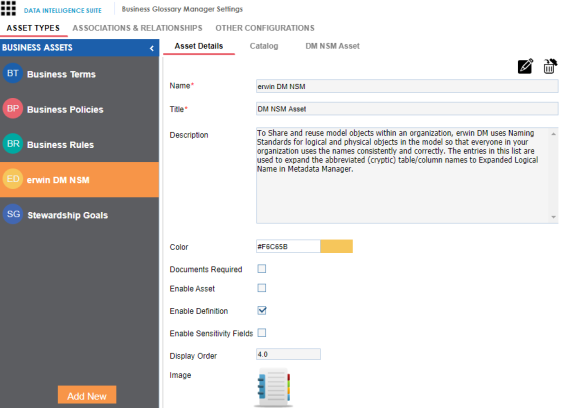This screenshot has height=408, width=561.
Task: Collapse the Business Assets panel chevron
Action: (152, 48)
